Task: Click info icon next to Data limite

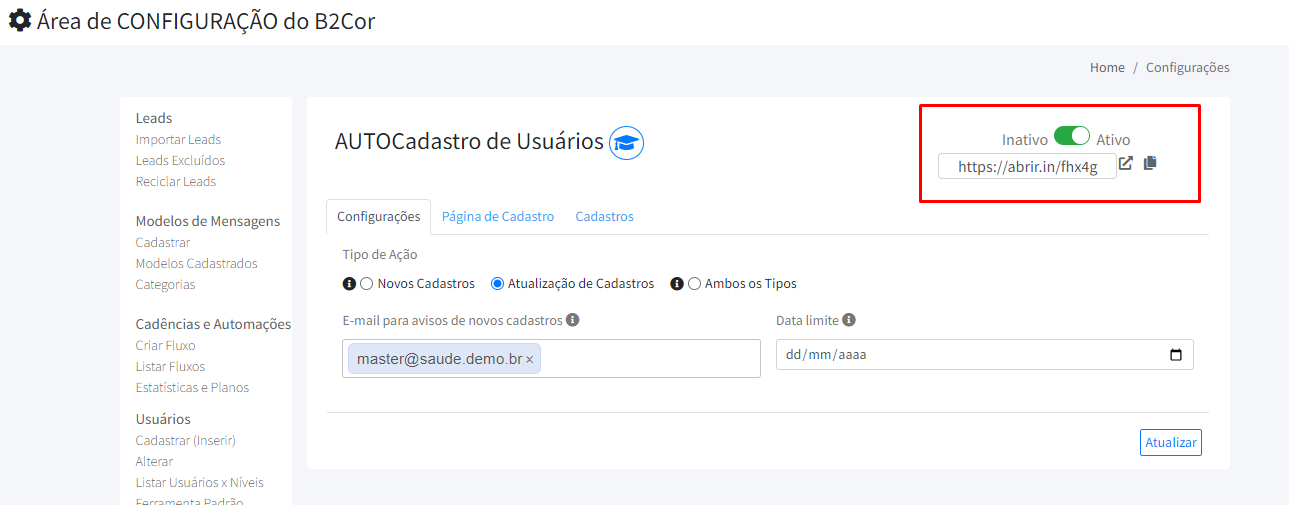Action: point(849,320)
